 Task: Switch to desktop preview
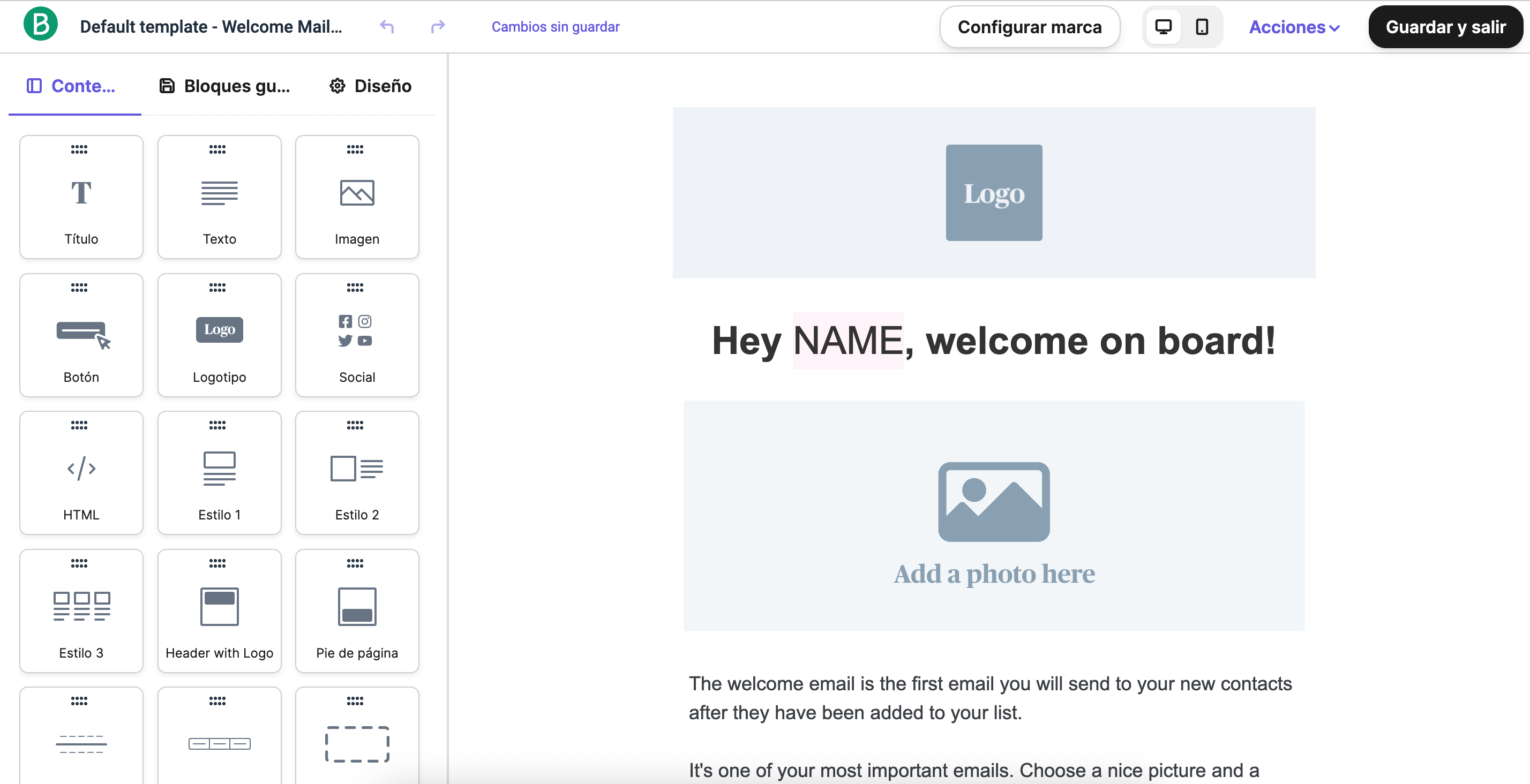click(1163, 27)
